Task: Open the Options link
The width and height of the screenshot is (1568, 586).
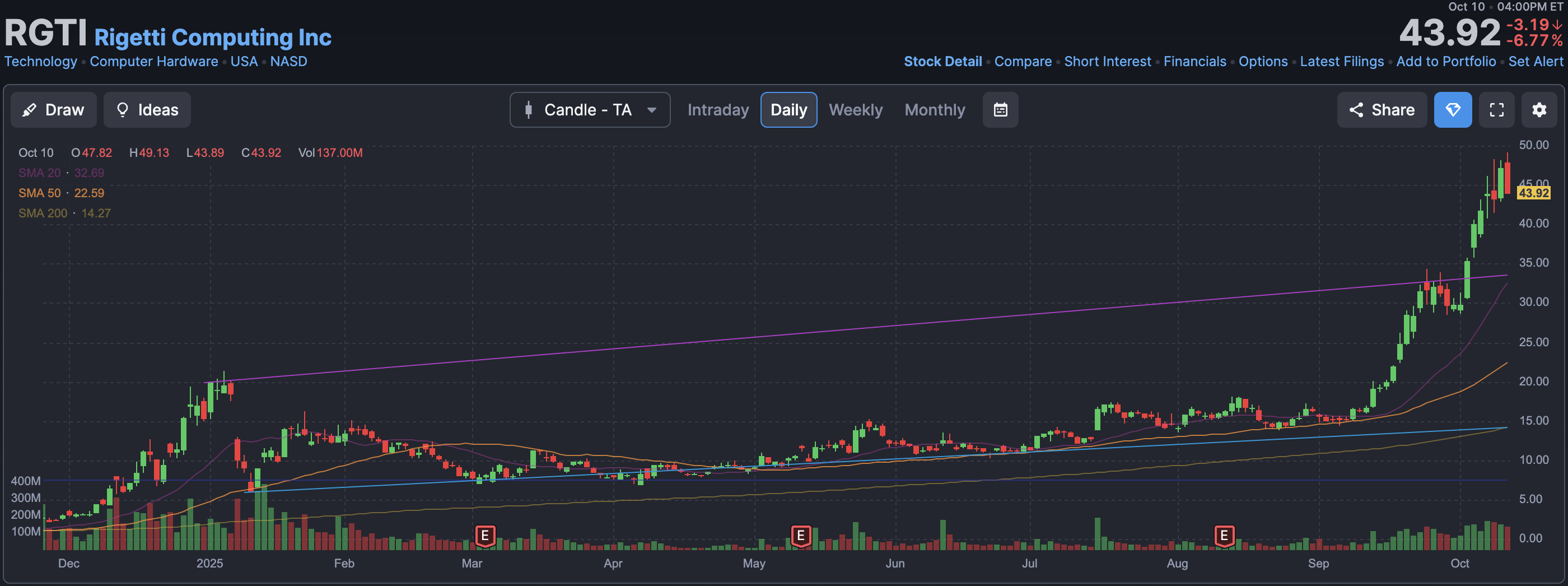Action: (x=1262, y=62)
